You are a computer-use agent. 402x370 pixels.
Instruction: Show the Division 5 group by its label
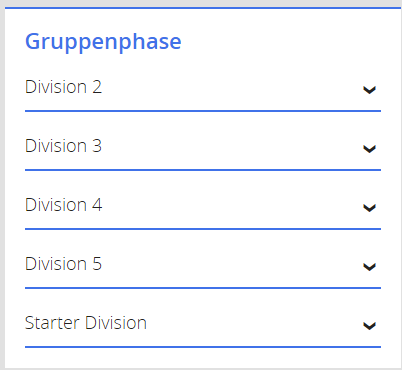63,264
